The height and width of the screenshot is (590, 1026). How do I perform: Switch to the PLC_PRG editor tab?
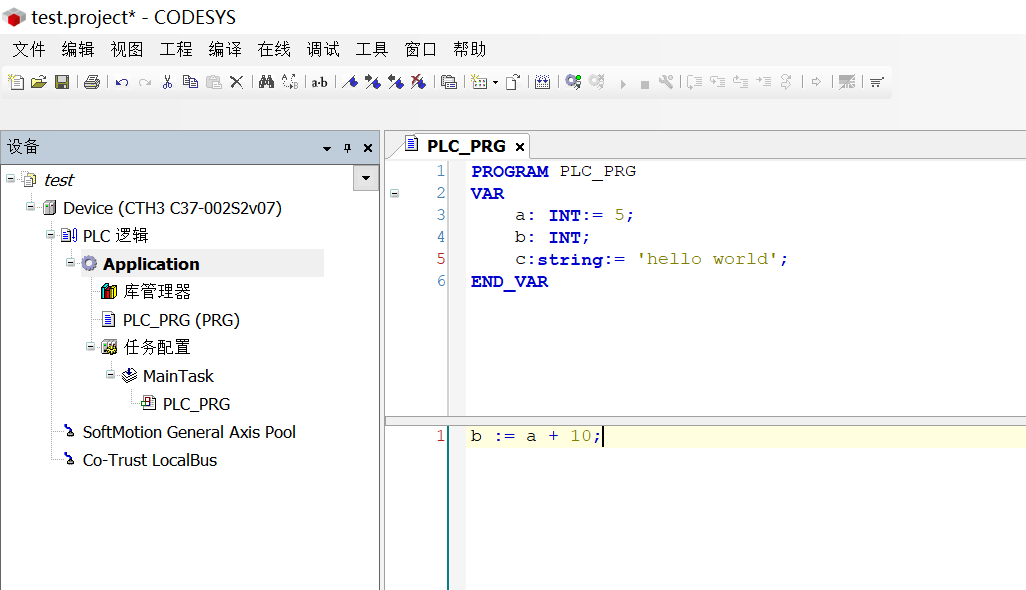coord(465,145)
